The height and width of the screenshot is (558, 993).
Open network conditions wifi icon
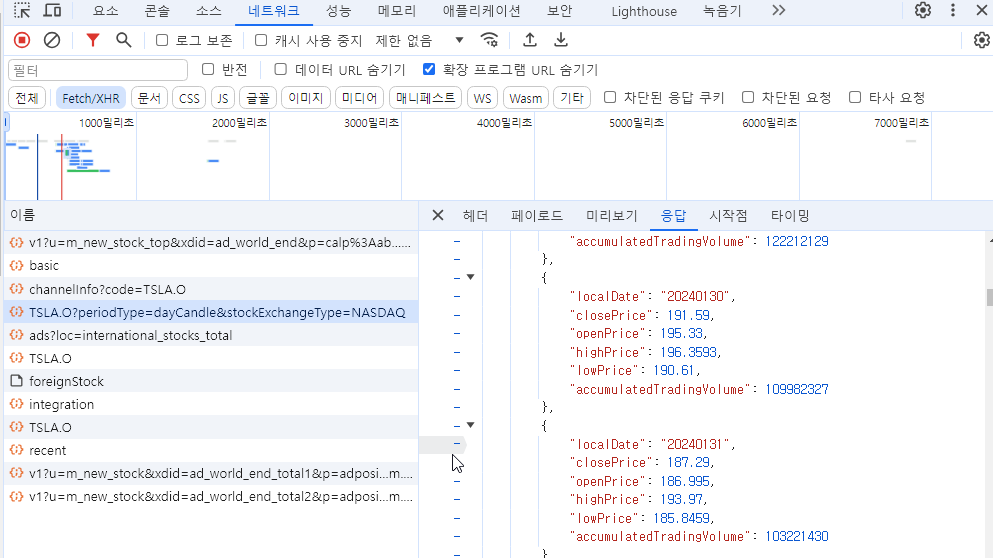[x=490, y=40]
